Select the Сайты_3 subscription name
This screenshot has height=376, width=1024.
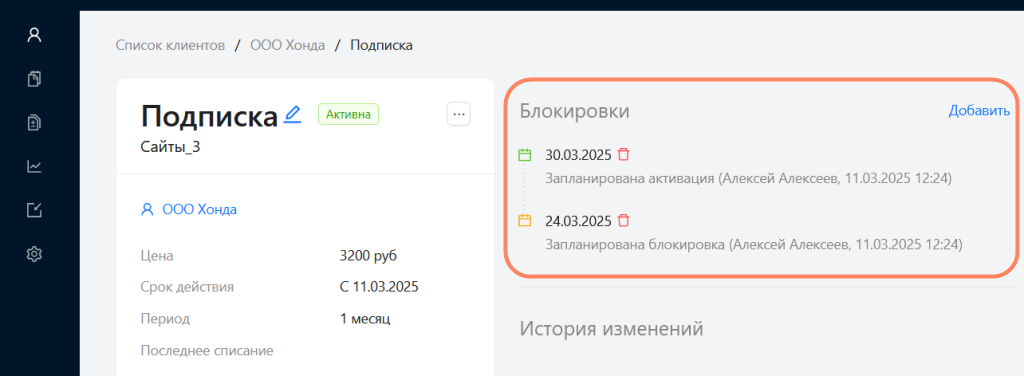(x=170, y=147)
